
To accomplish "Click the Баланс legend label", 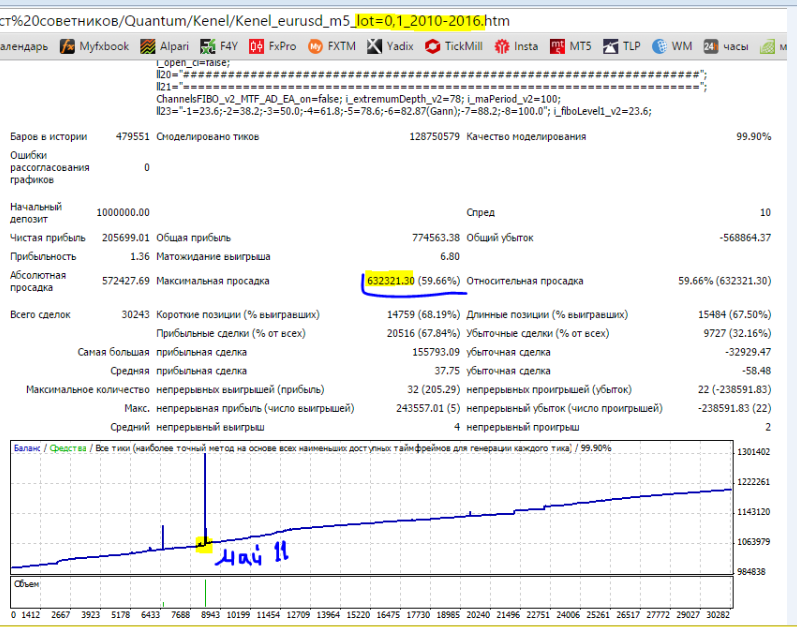I will coord(27,448).
